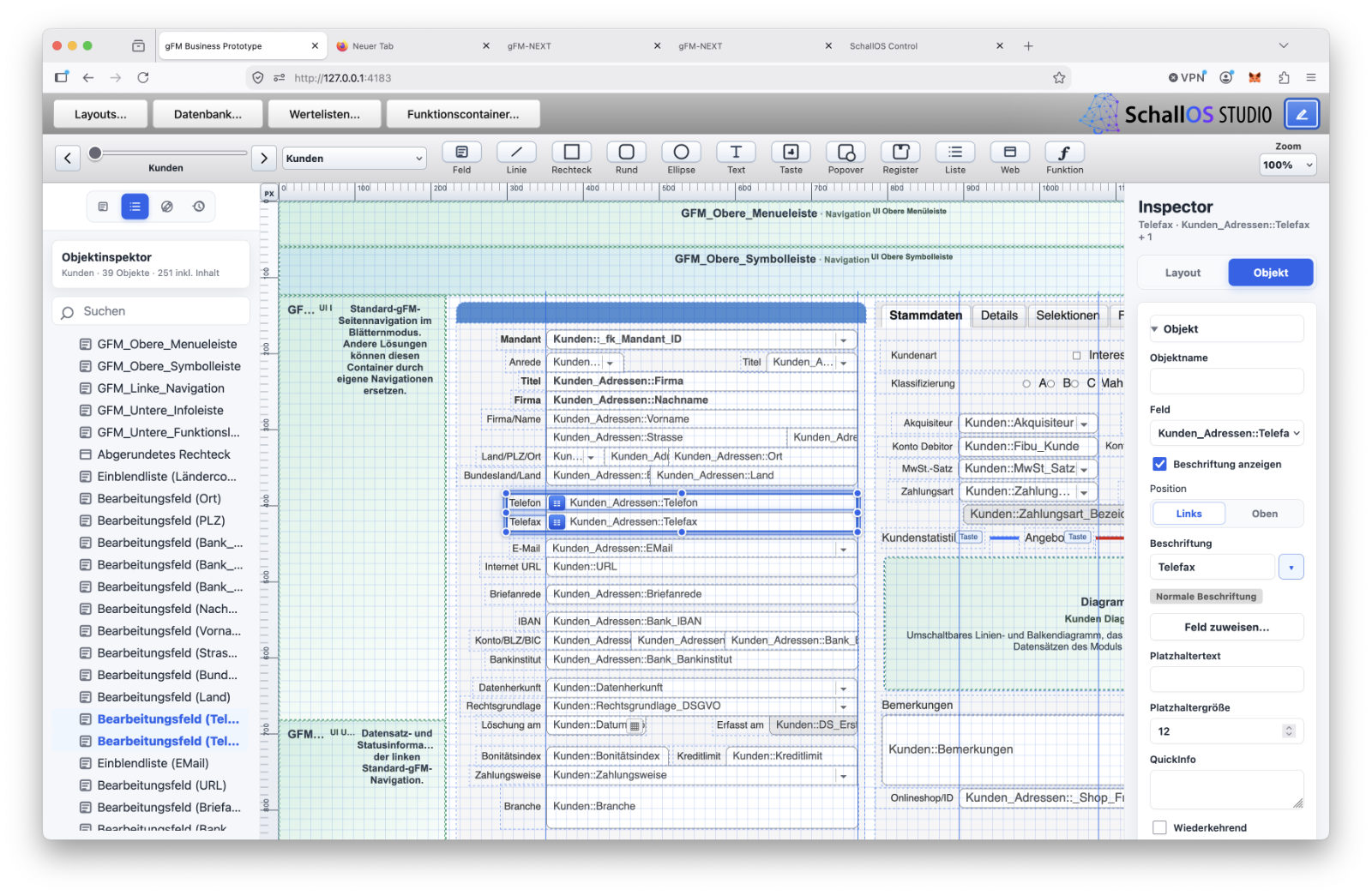This screenshot has width=1372, height=896.
Task: Switch to the Layout inspector tab
Action: pos(1182,273)
